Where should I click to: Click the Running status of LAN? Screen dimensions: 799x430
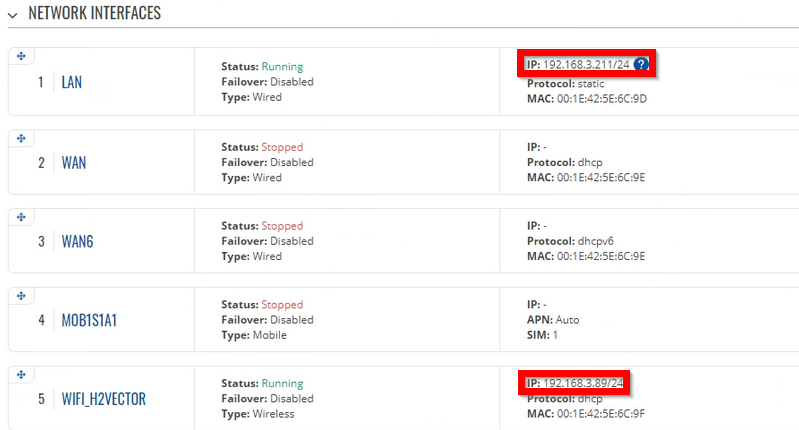click(282, 67)
